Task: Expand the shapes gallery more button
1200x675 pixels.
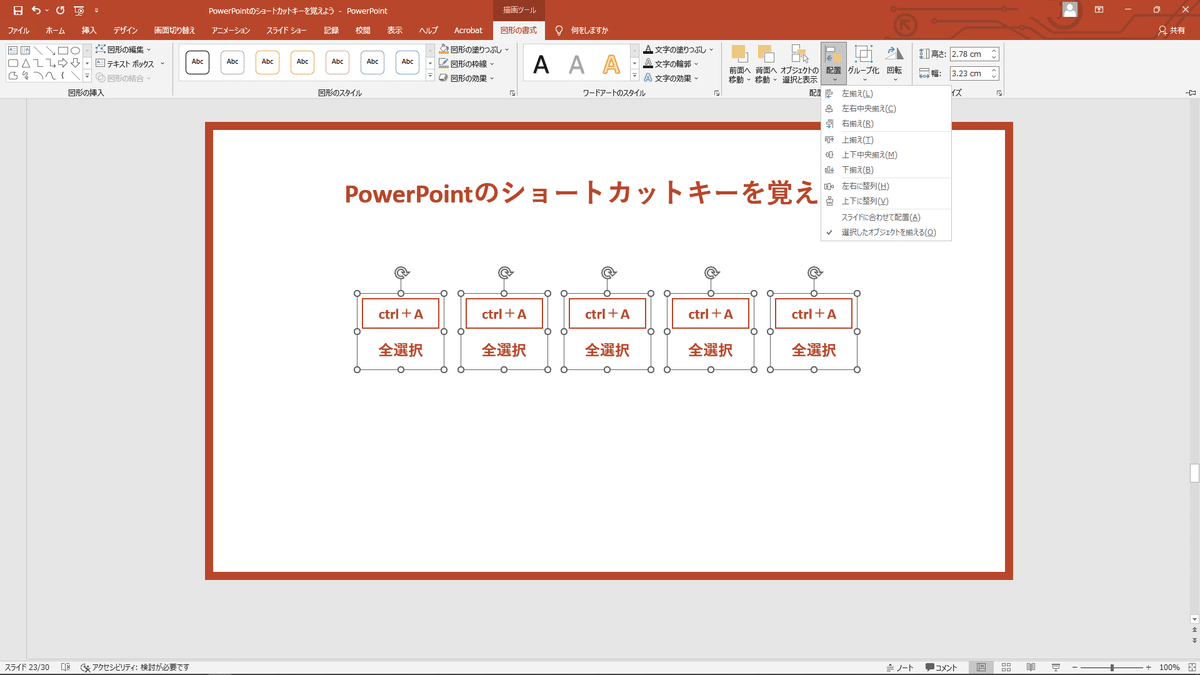Action: (87, 76)
